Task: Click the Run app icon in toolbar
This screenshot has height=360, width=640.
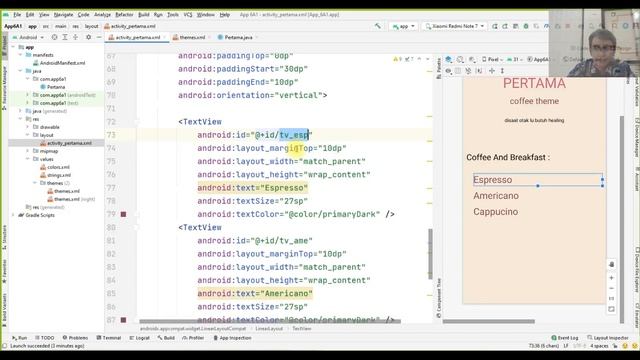Action: pyautogui.click(x=495, y=26)
